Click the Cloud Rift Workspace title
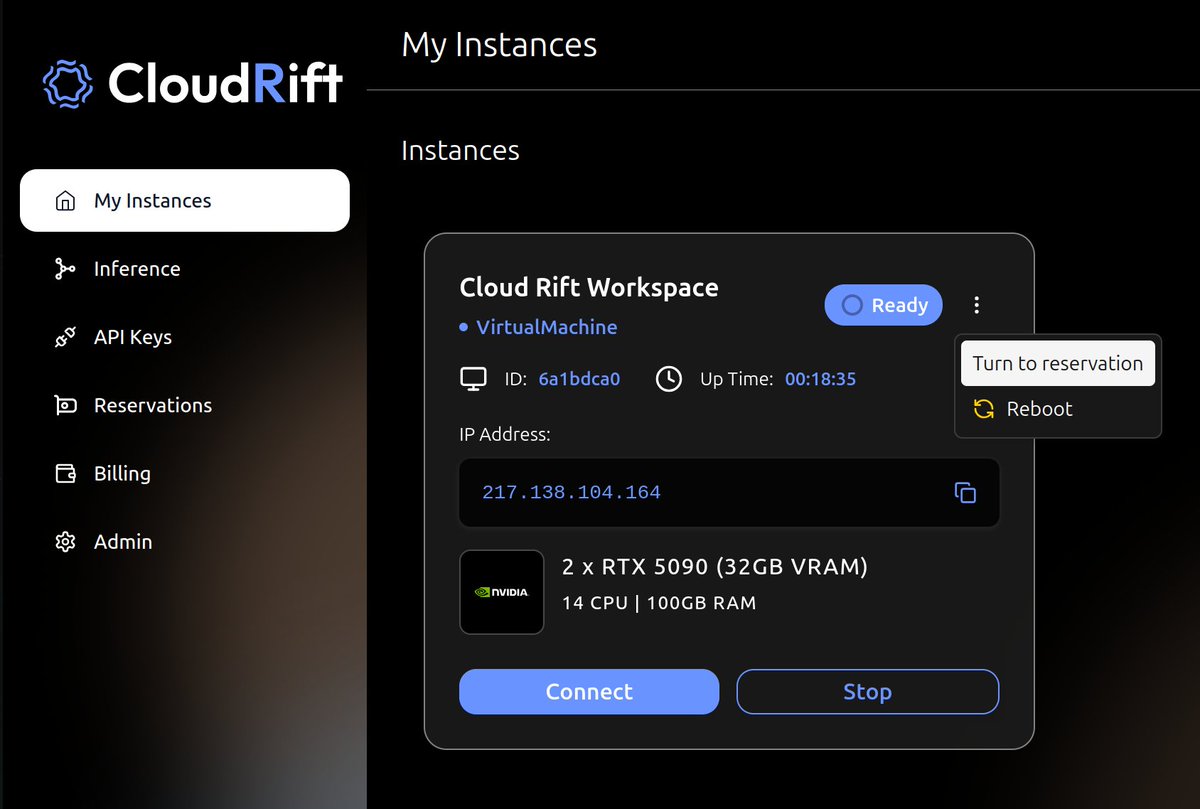 589,288
